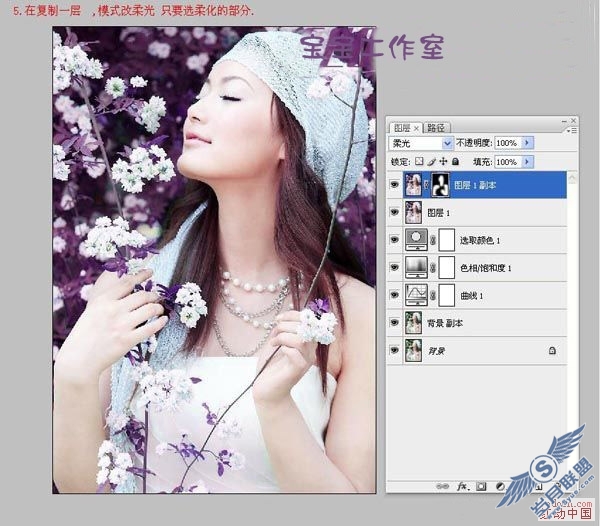Hide the 图层 1 副本 layer
This screenshot has width=600, height=526.
coord(394,185)
